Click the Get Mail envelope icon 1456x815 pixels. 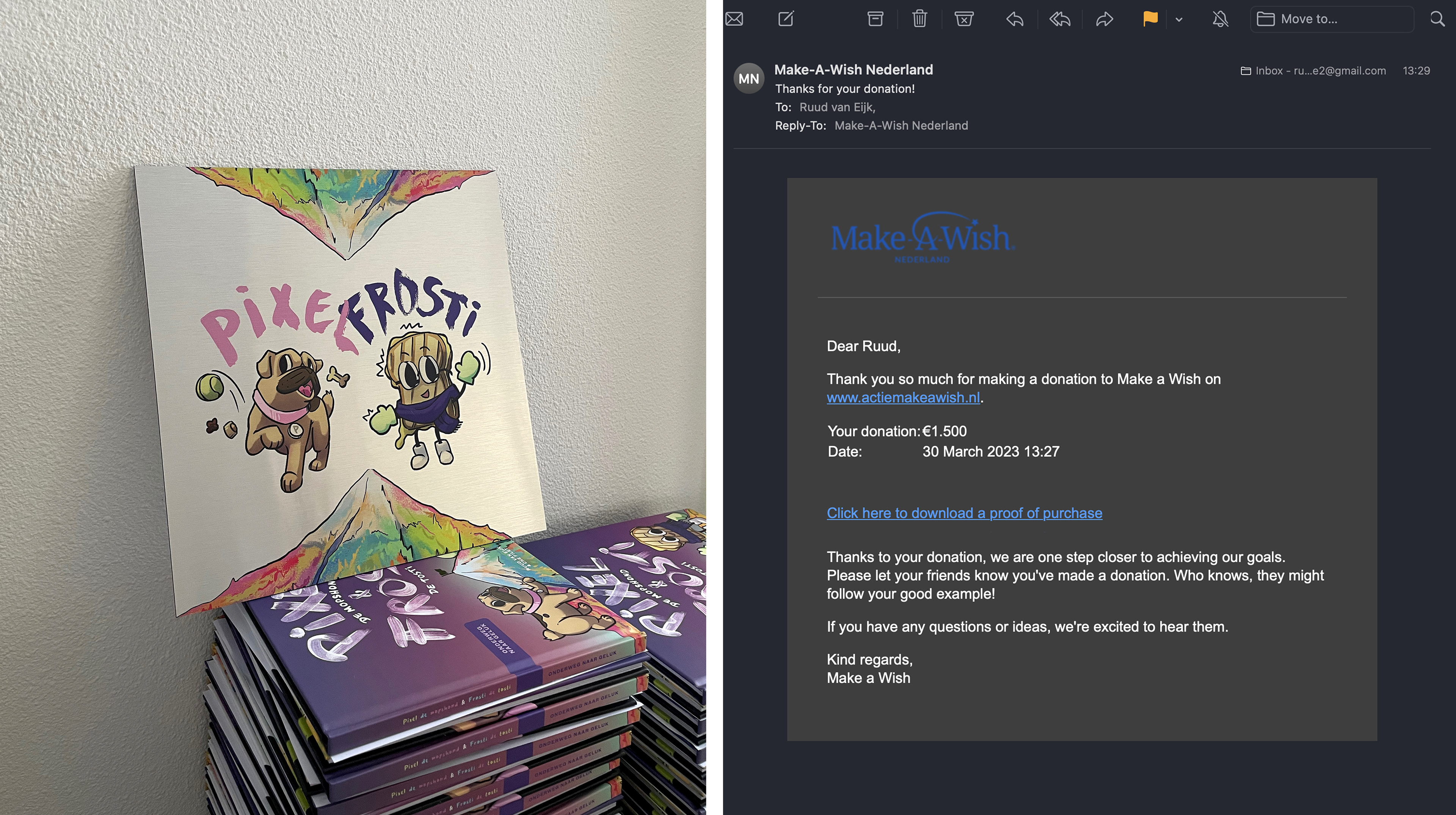[x=734, y=19]
